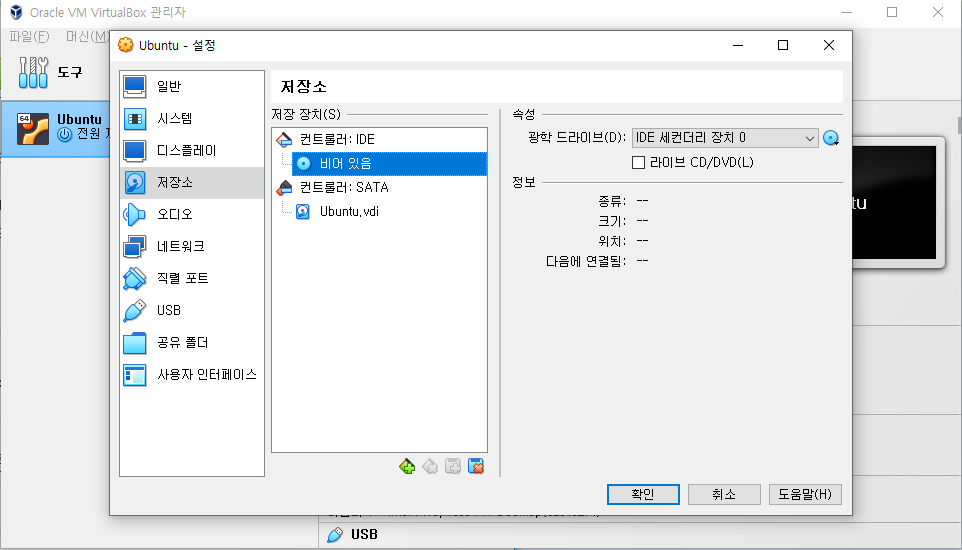Screen dimensions: 962x550
Task: Click the IDE controller icon
Action: [x=284, y=139]
